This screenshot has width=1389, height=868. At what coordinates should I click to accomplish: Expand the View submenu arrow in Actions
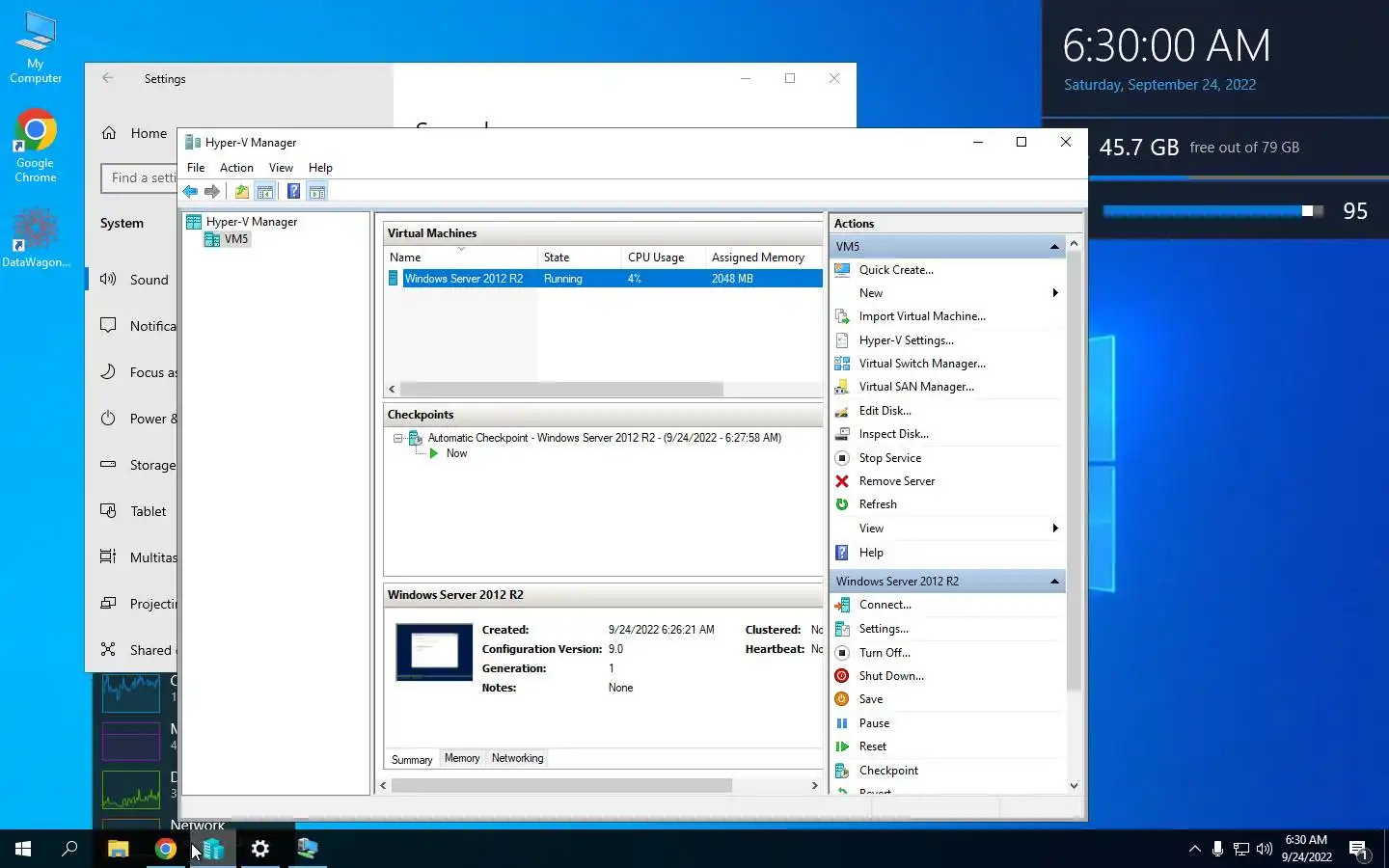(1055, 529)
